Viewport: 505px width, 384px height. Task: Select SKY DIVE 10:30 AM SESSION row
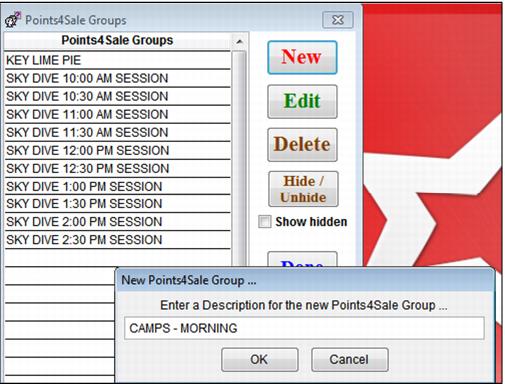pos(117,96)
